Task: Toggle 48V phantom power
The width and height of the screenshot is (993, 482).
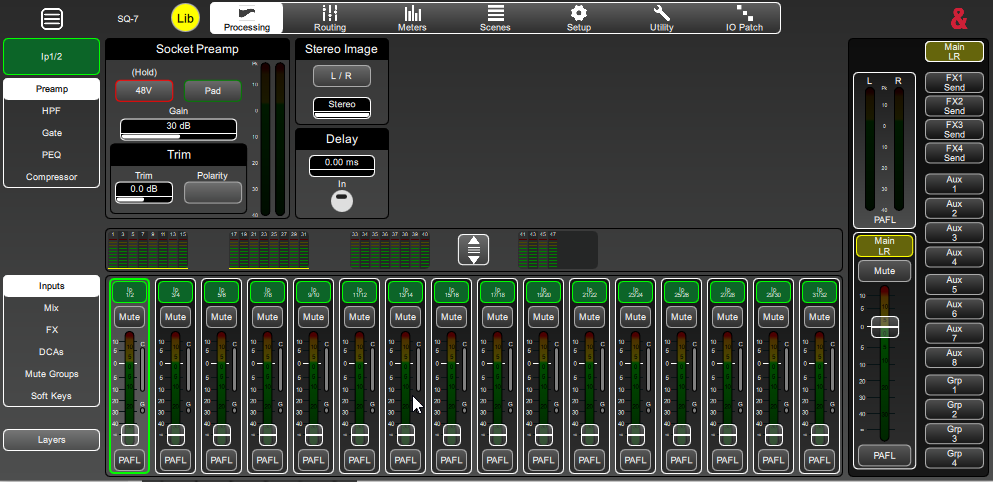Action: pyautogui.click(x=144, y=91)
